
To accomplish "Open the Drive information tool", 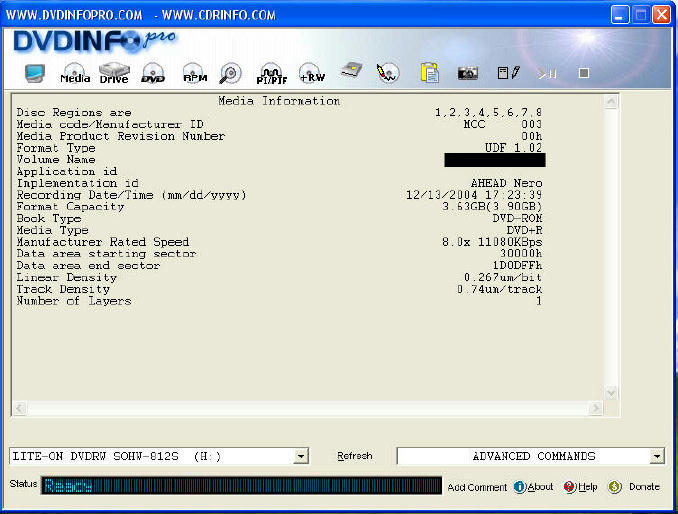I will point(114,73).
